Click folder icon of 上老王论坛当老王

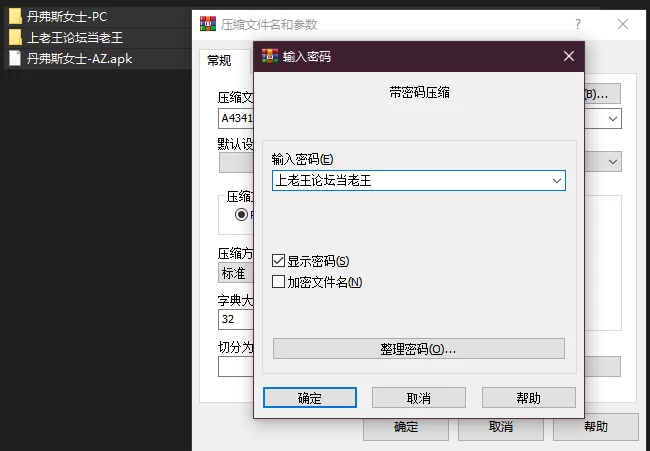pyautogui.click(x=15, y=38)
